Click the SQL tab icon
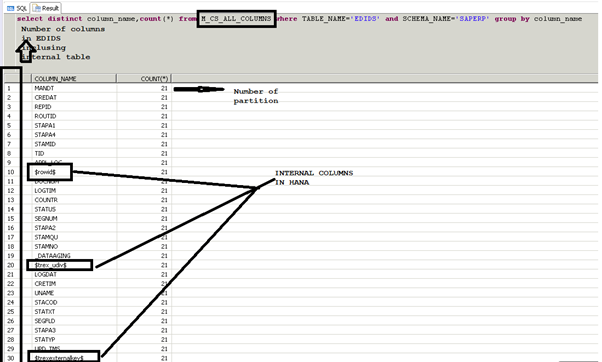Viewport: 602px width, 362px height. pyautogui.click(x=11, y=8)
